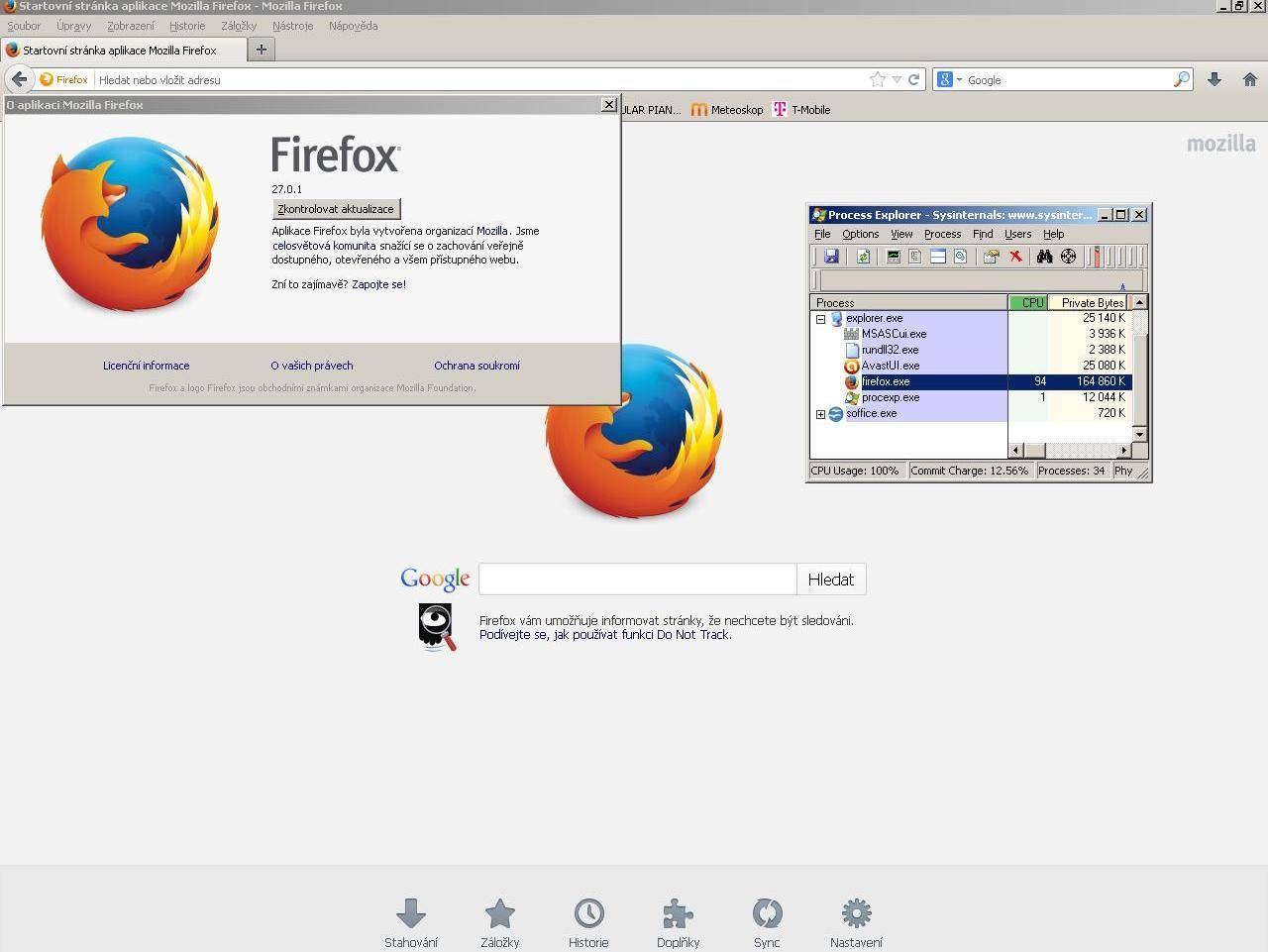The height and width of the screenshot is (952, 1268).
Task: Expand the soffice.exe tree node
Action: click(x=820, y=414)
